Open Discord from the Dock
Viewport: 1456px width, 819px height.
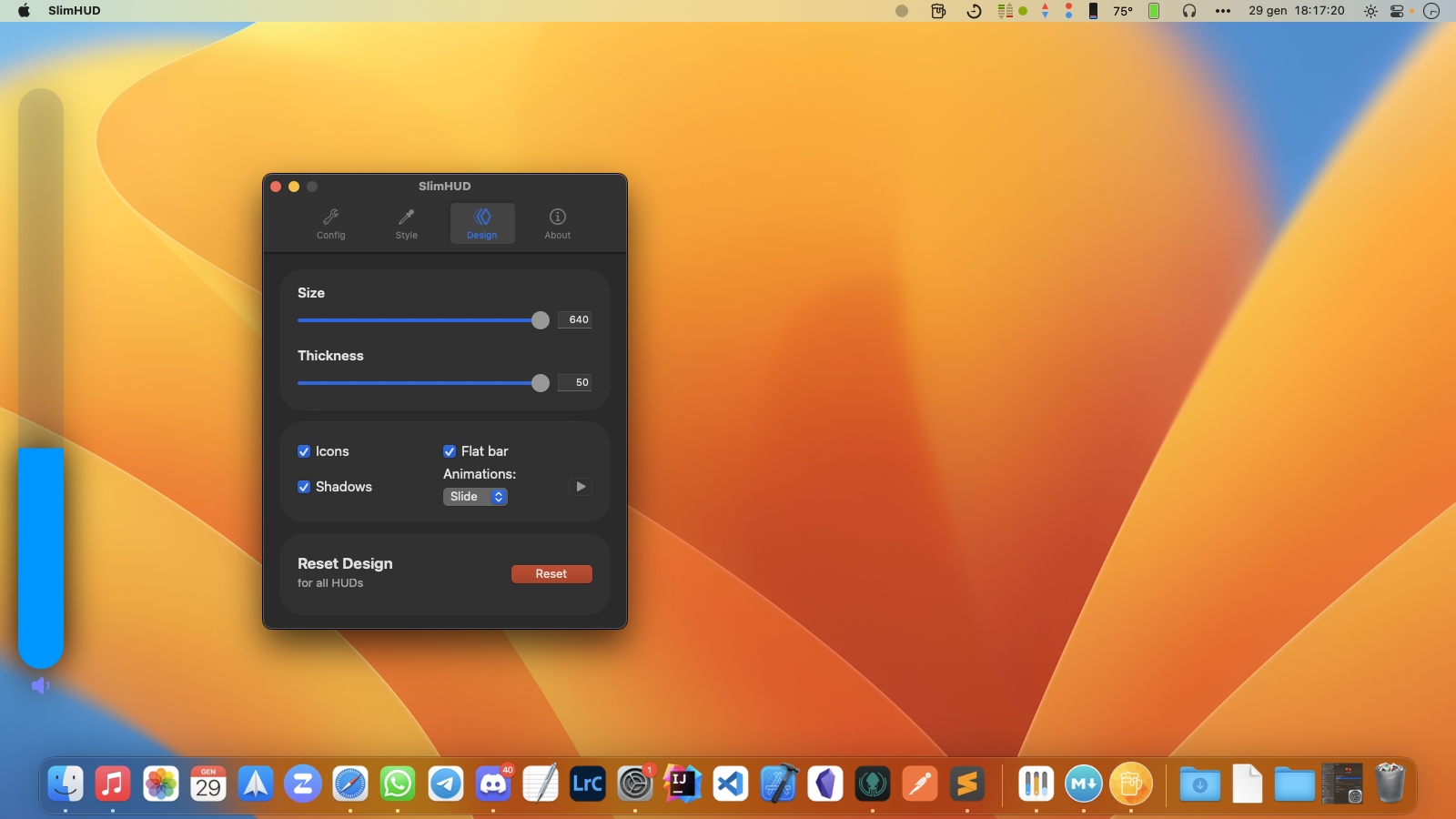click(x=493, y=784)
